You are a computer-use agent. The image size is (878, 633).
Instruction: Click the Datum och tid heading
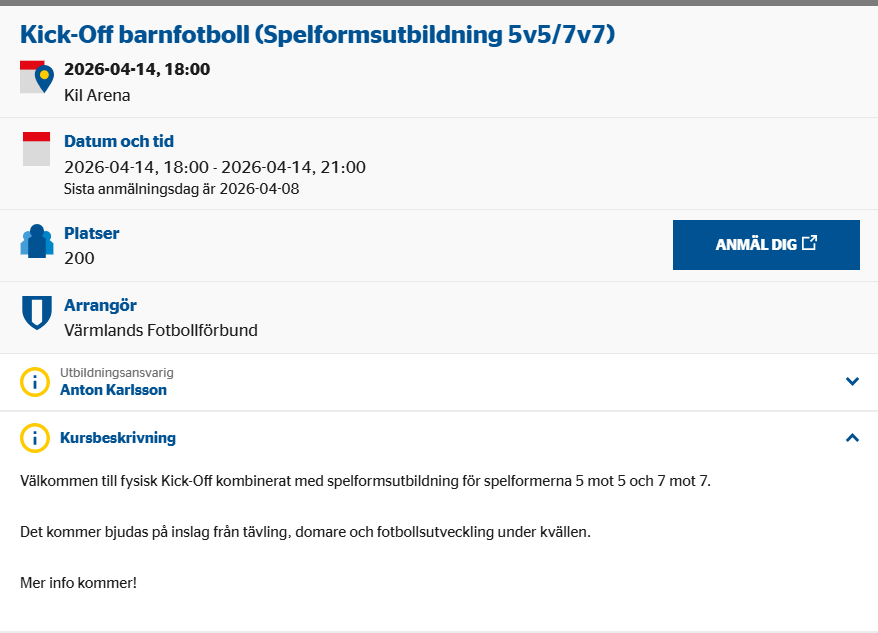(x=119, y=141)
